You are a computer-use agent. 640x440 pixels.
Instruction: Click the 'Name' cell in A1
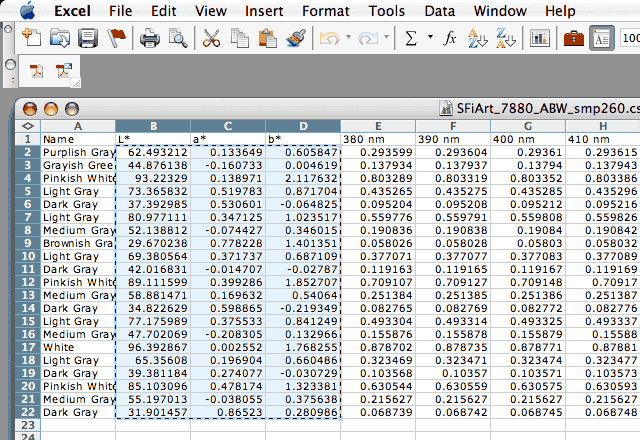[x=78, y=139]
